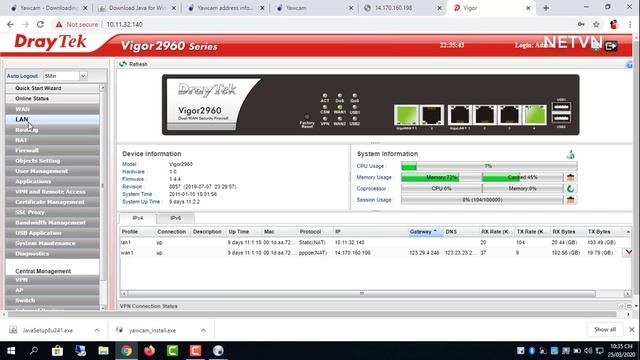Expand yawcam_install.exe download options

coord(203,330)
